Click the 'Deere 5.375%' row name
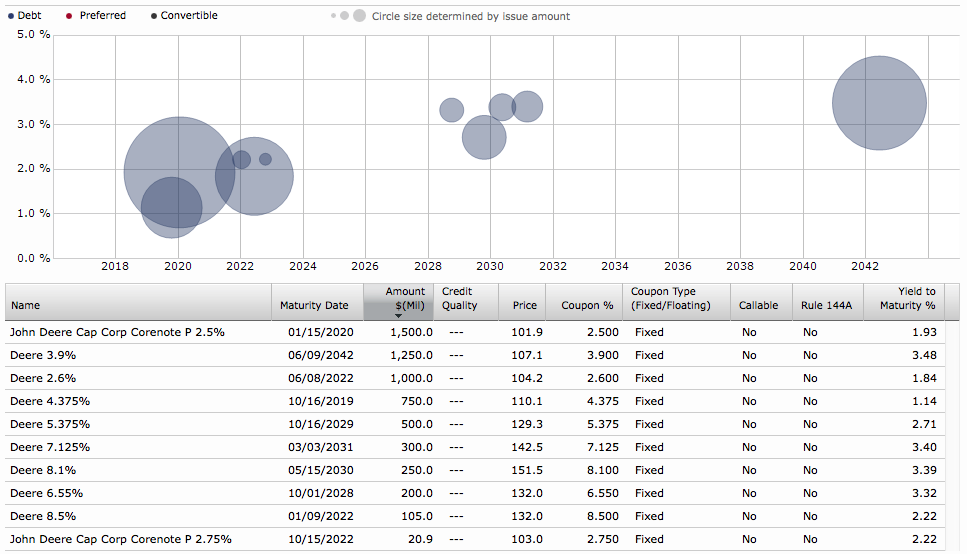 tap(50, 424)
